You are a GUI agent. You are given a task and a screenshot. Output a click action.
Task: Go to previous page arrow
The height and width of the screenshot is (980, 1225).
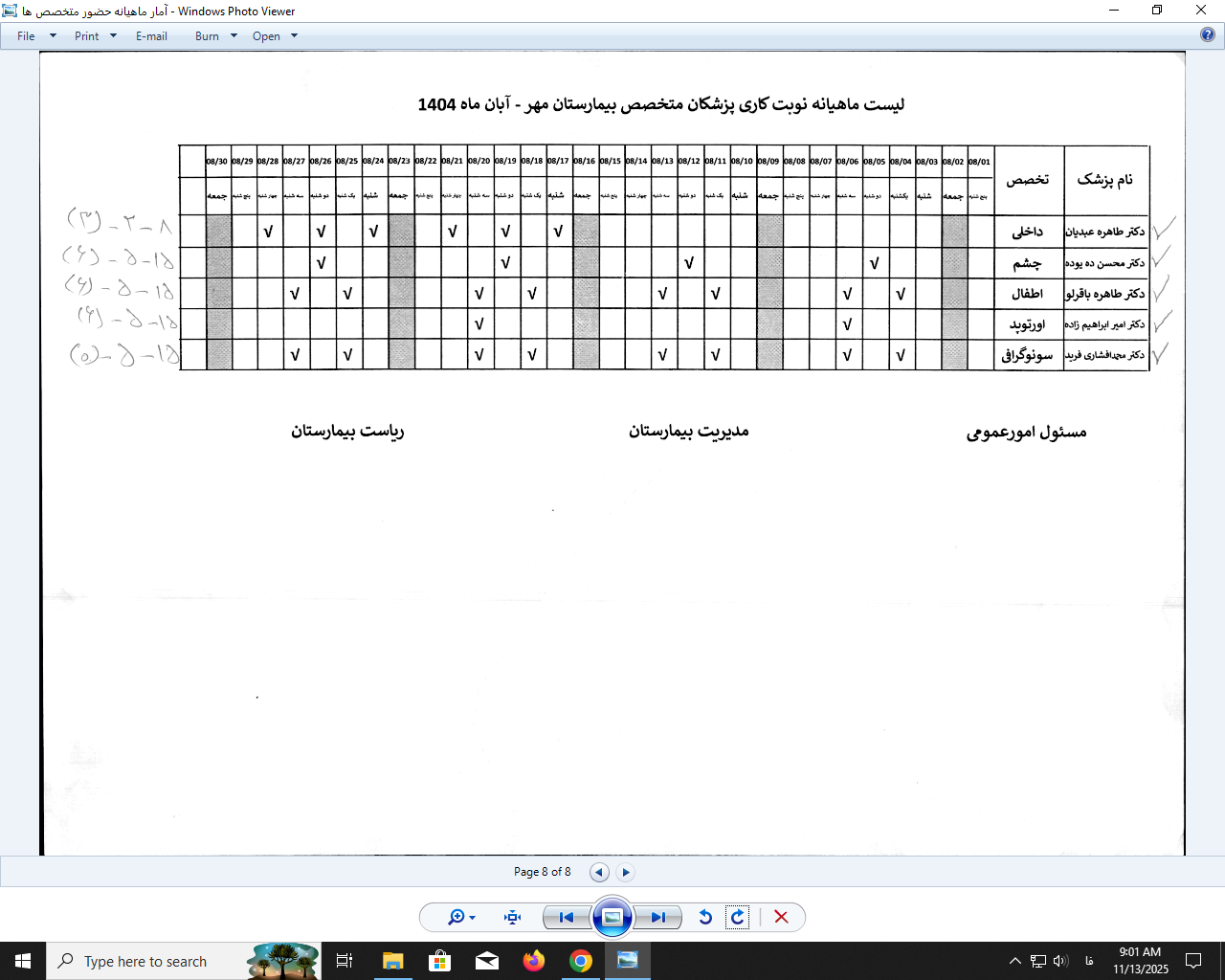[x=599, y=872]
